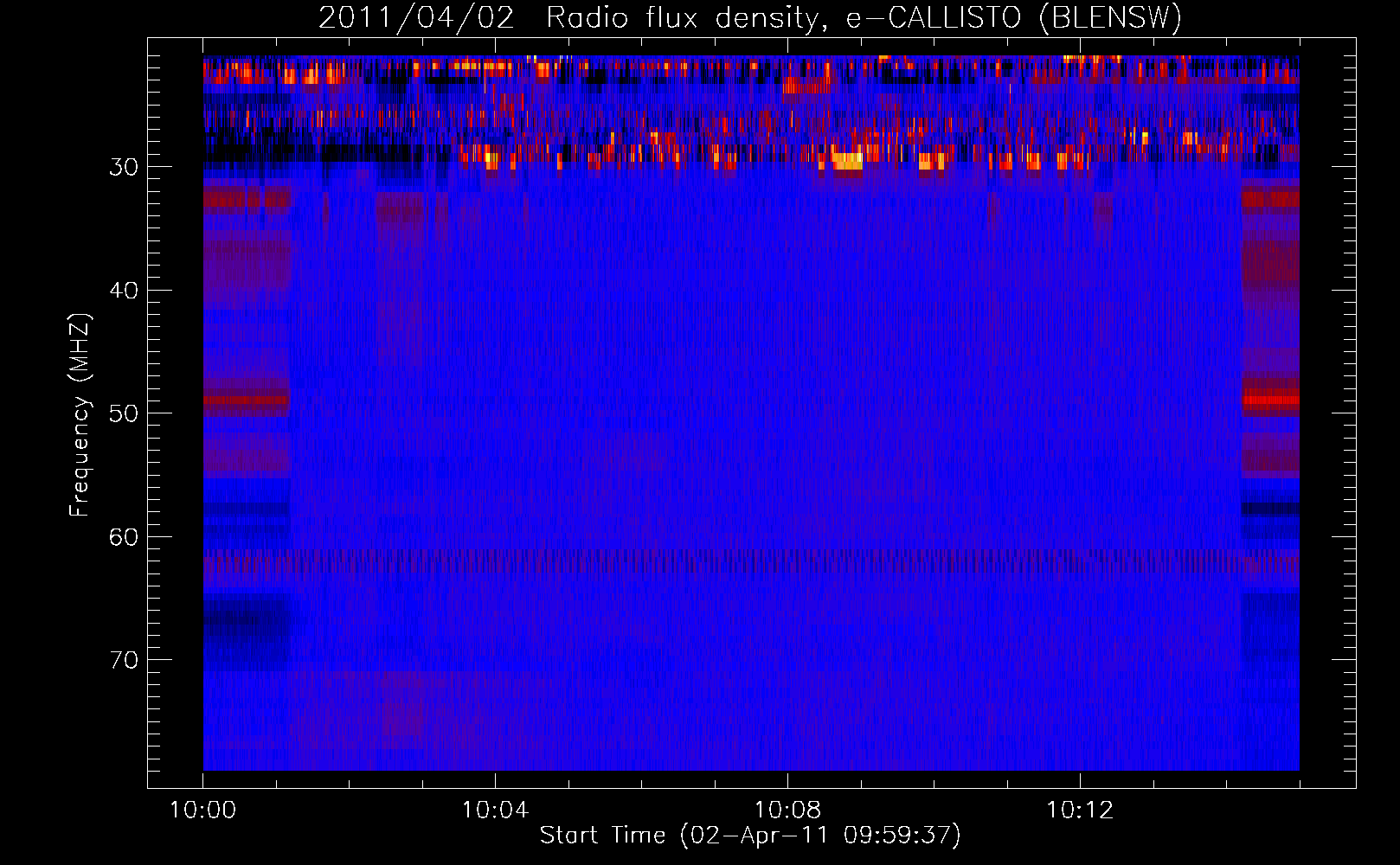Click the 60 frequency tick label
1400x865 pixels.
coord(124,537)
